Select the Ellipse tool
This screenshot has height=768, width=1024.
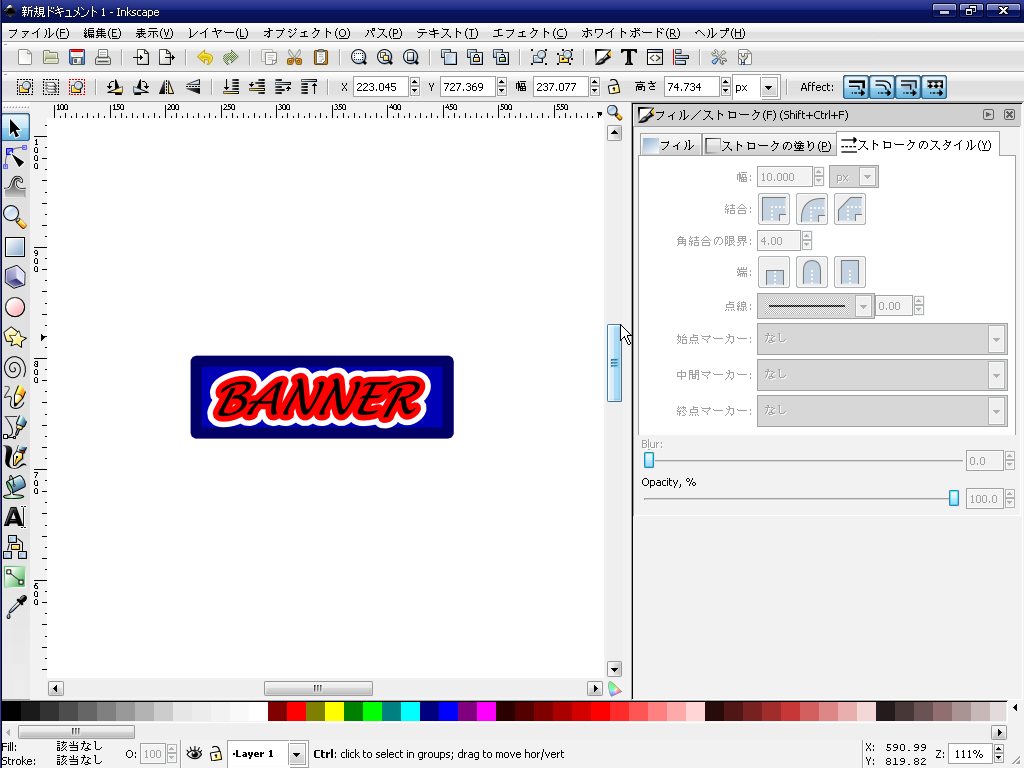(x=15, y=307)
